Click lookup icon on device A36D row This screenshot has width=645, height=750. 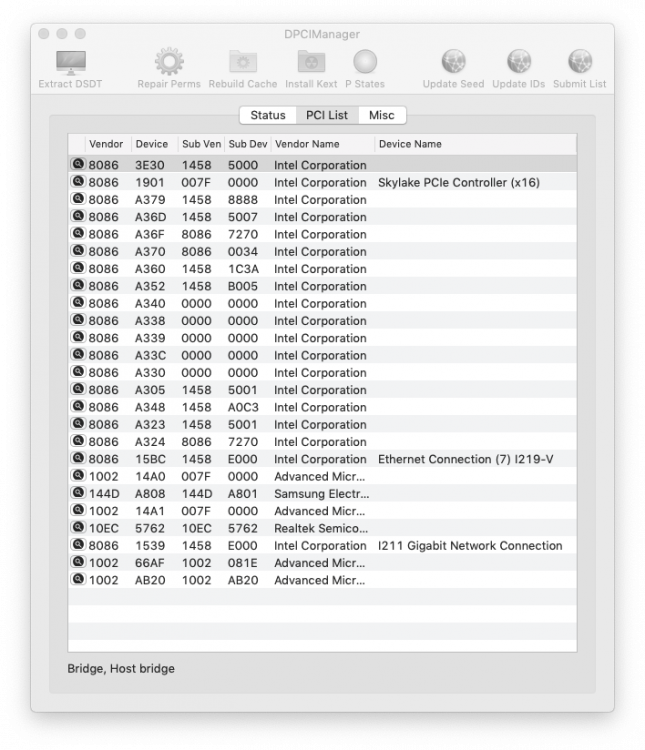[x=78, y=216]
